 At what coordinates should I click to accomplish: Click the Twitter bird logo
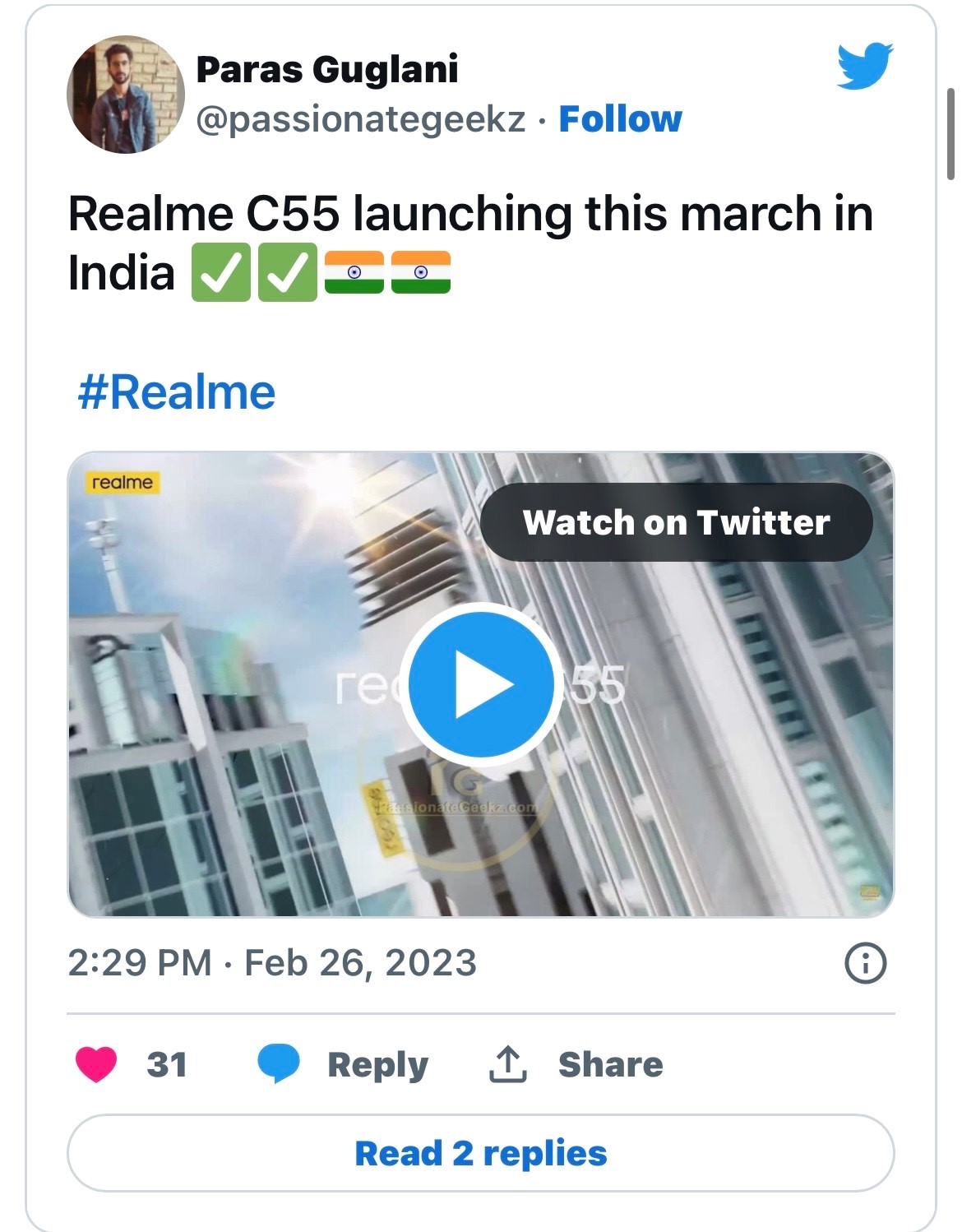pyautogui.click(x=865, y=65)
